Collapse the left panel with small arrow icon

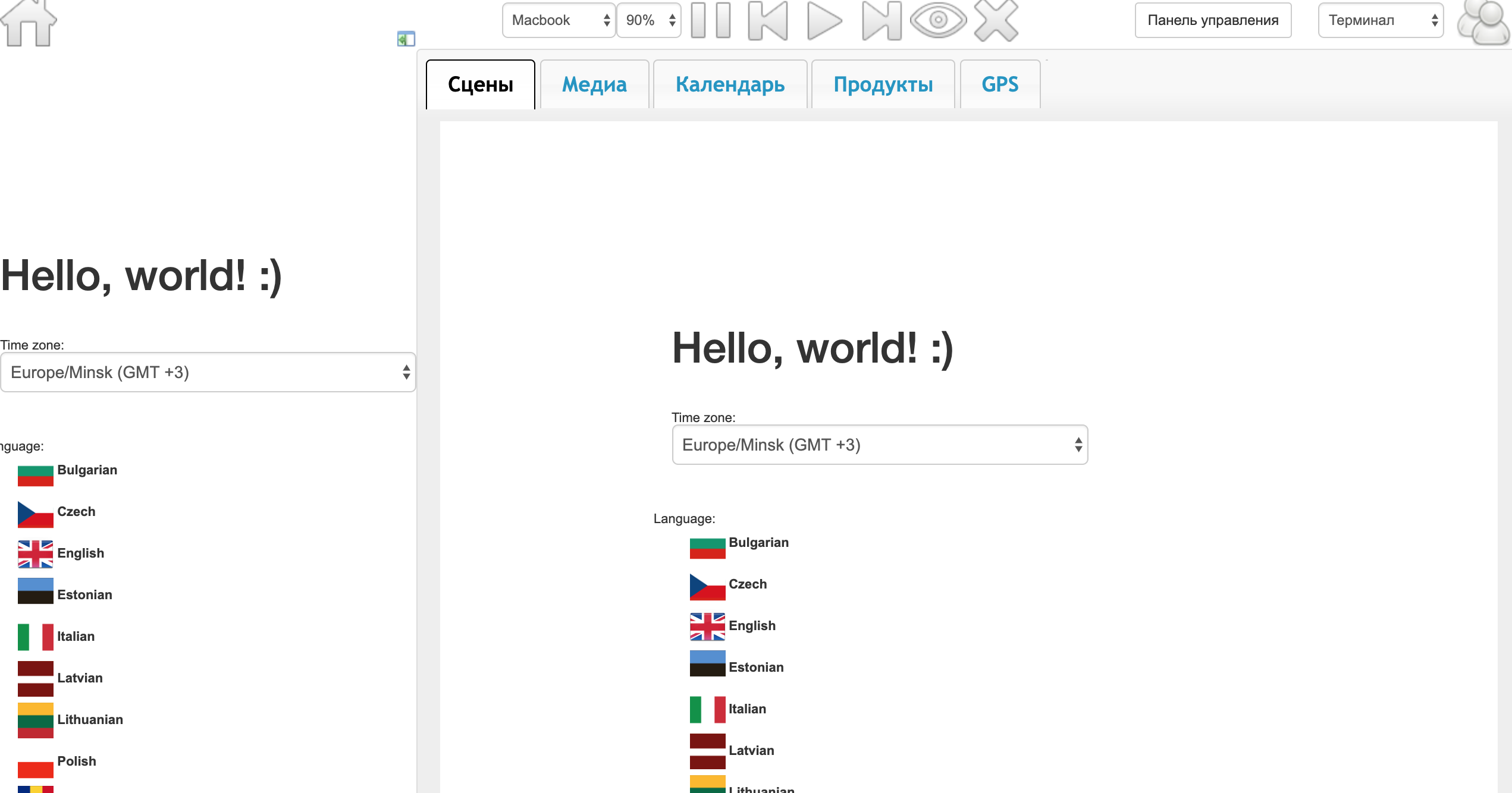click(x=406, y=39)
